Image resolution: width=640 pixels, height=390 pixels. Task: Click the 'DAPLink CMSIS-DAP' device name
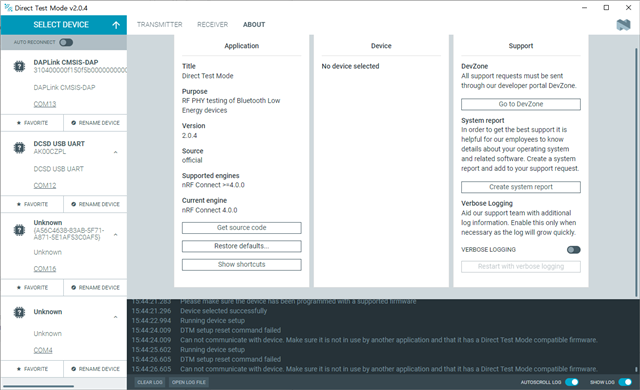pos(66,62)
